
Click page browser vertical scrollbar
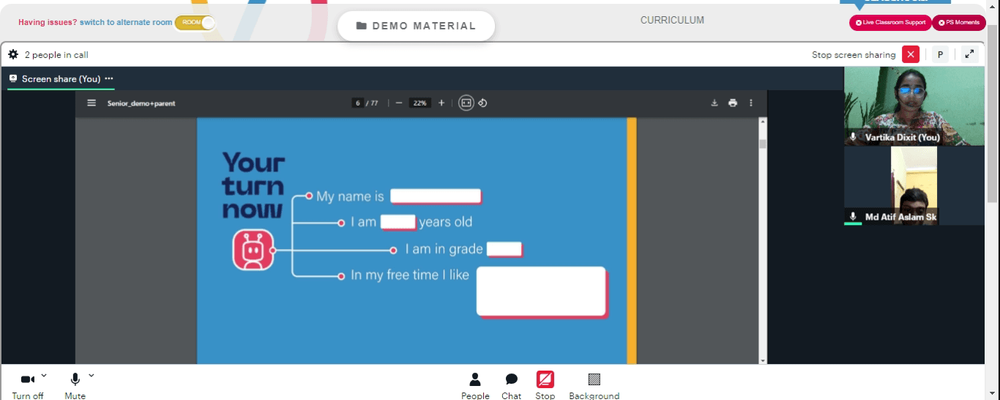[x=994, y=115]
